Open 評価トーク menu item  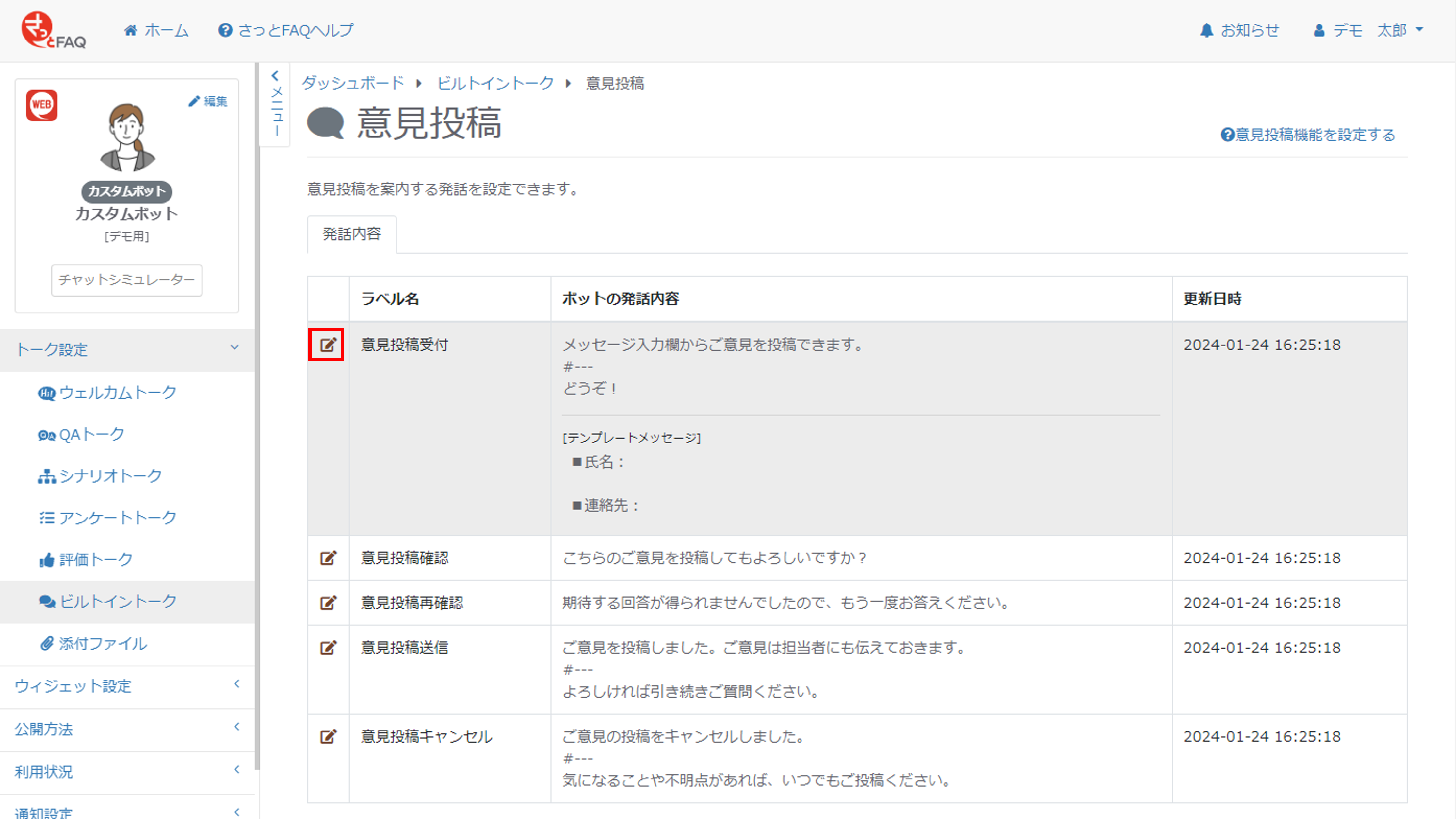click(x=85, y=560)
